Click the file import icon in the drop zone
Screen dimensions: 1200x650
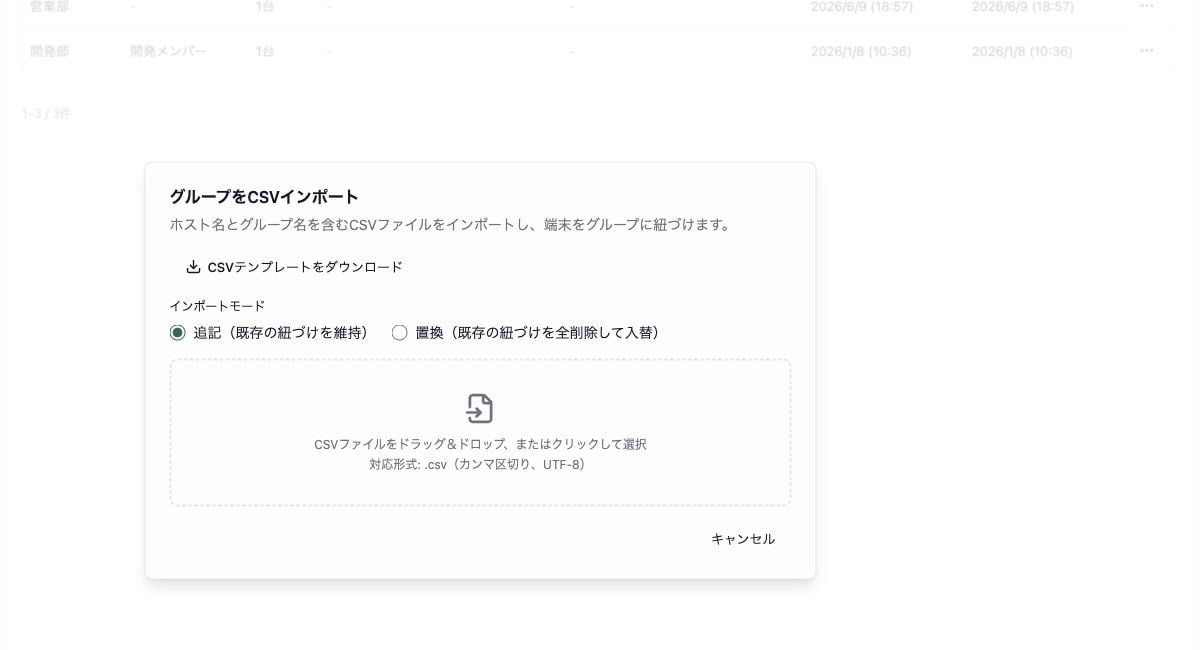pos(480,408)
